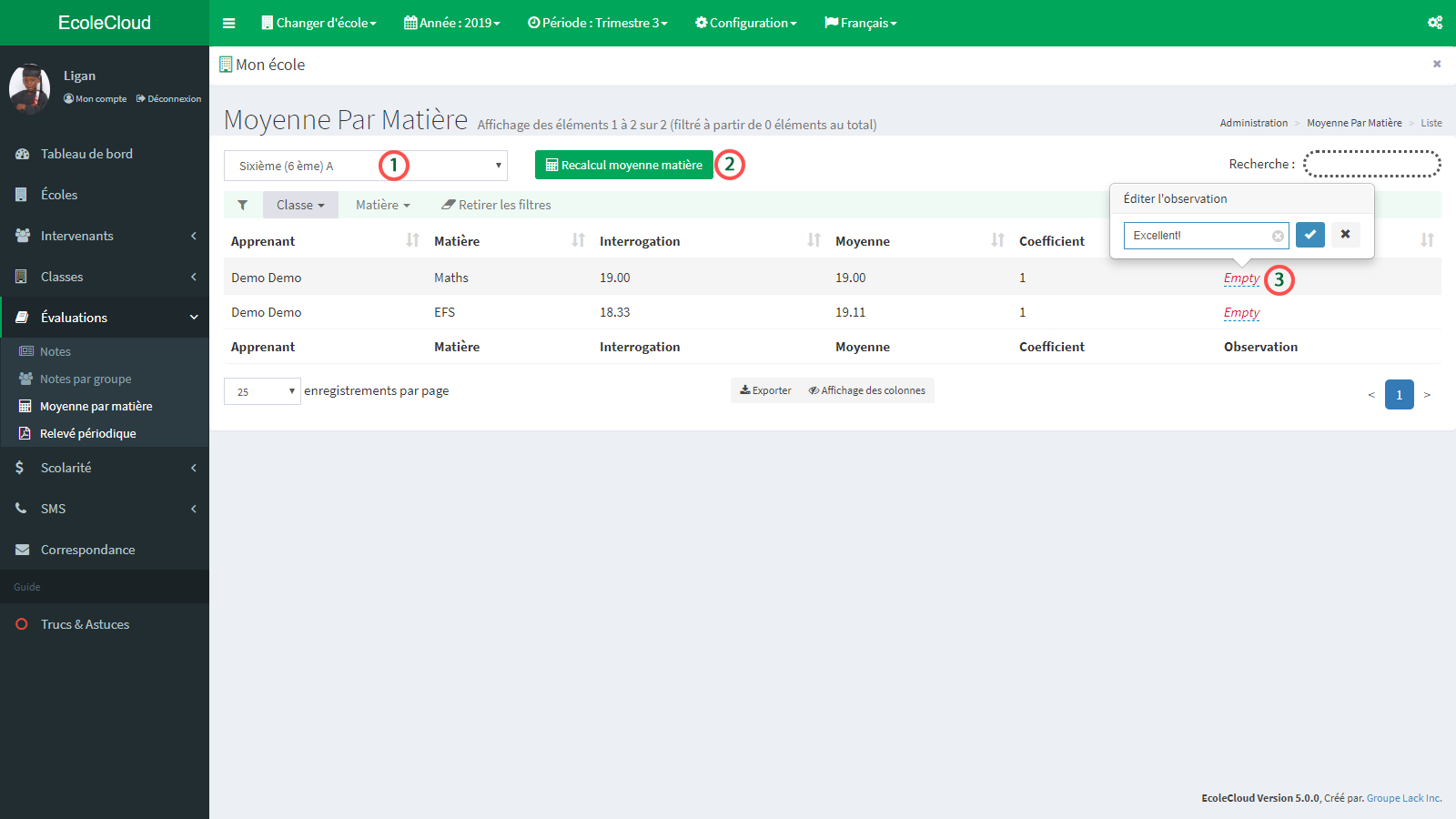
Task: Click the Empty observation link for EFS
Action: point(1241,312)
